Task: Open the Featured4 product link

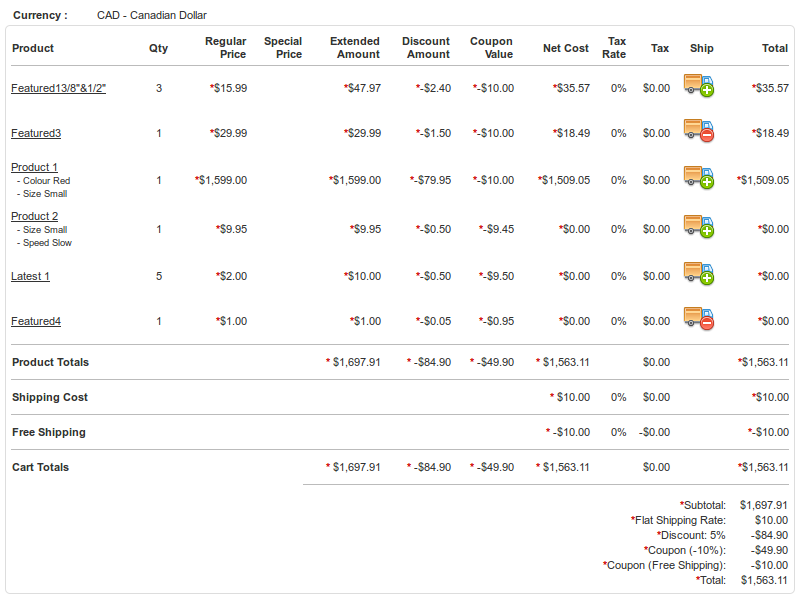Action: point(36,321)
